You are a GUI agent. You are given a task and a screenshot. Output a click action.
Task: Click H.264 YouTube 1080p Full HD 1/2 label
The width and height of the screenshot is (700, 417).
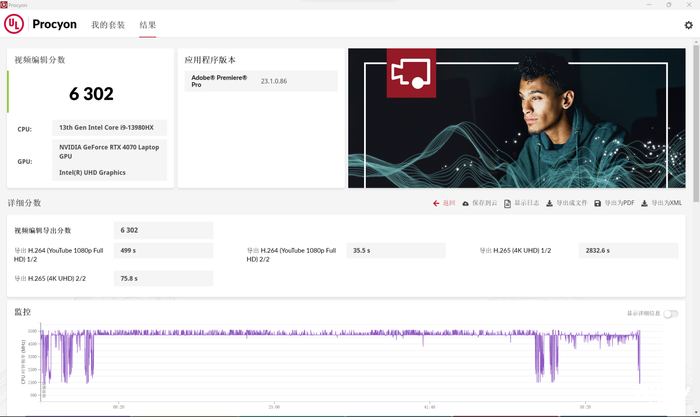(58, 255)
